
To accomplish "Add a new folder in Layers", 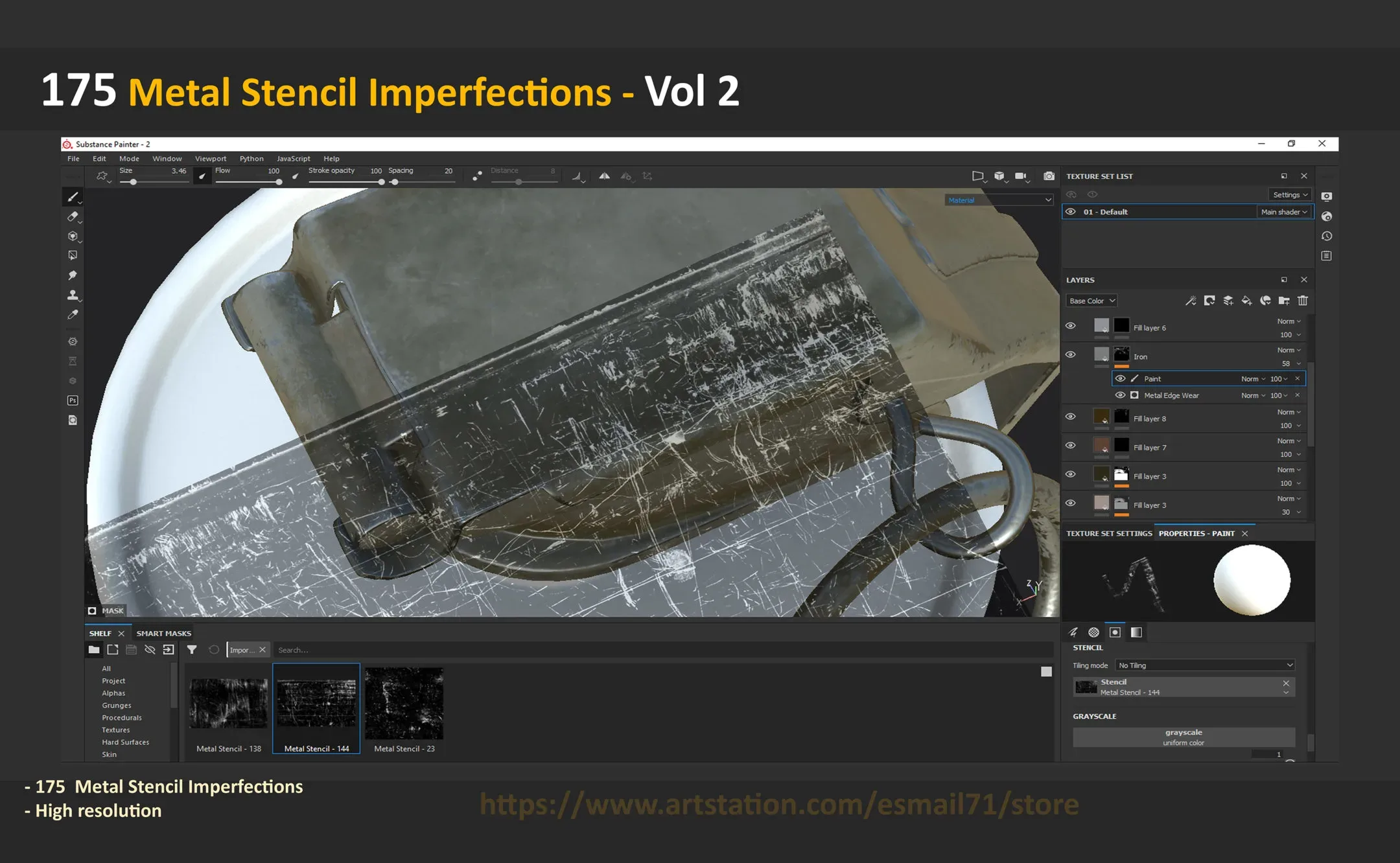I will 1284,301.
